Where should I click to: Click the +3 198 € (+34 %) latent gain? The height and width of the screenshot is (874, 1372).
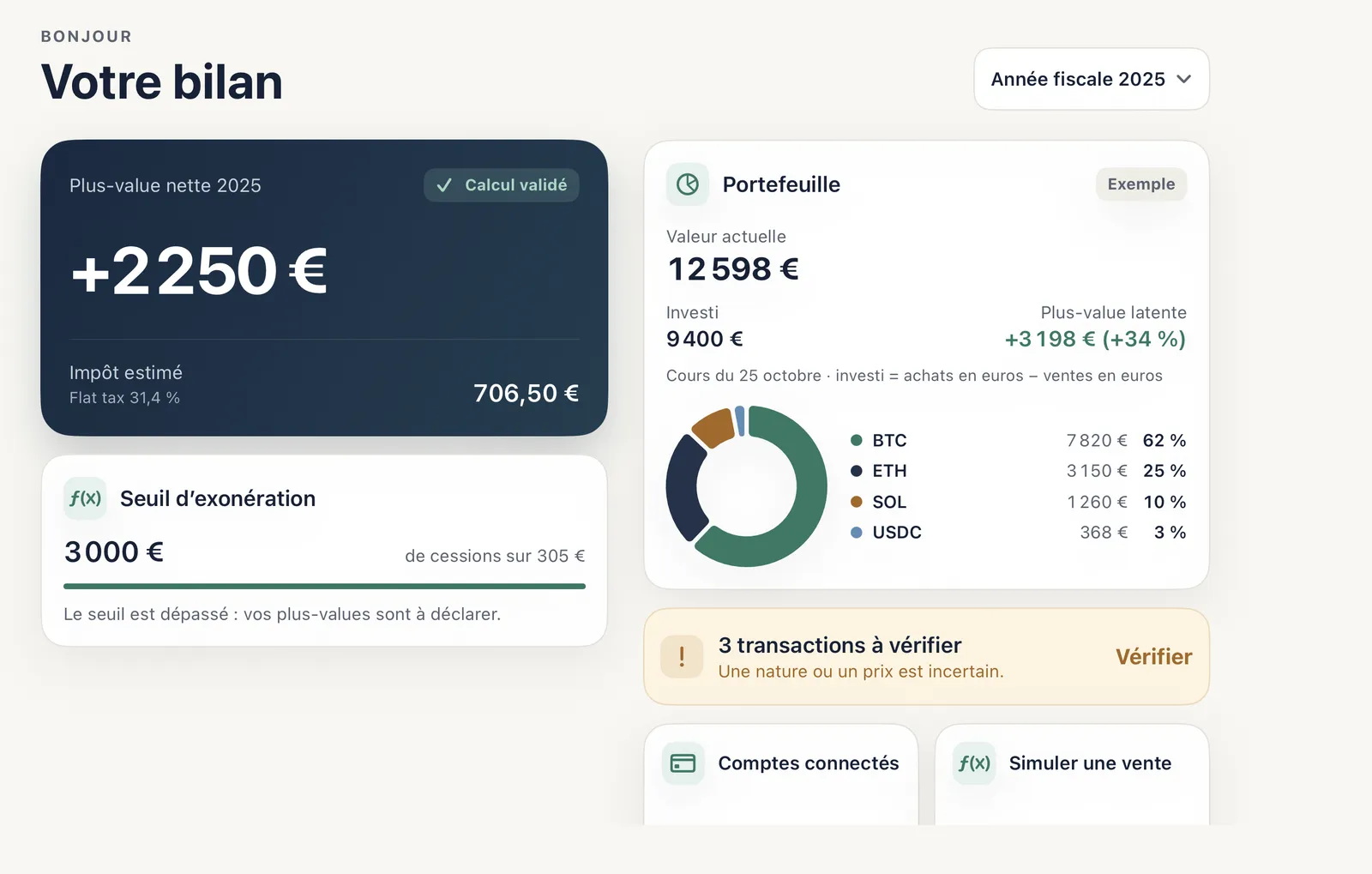[x=1095, y=339]
